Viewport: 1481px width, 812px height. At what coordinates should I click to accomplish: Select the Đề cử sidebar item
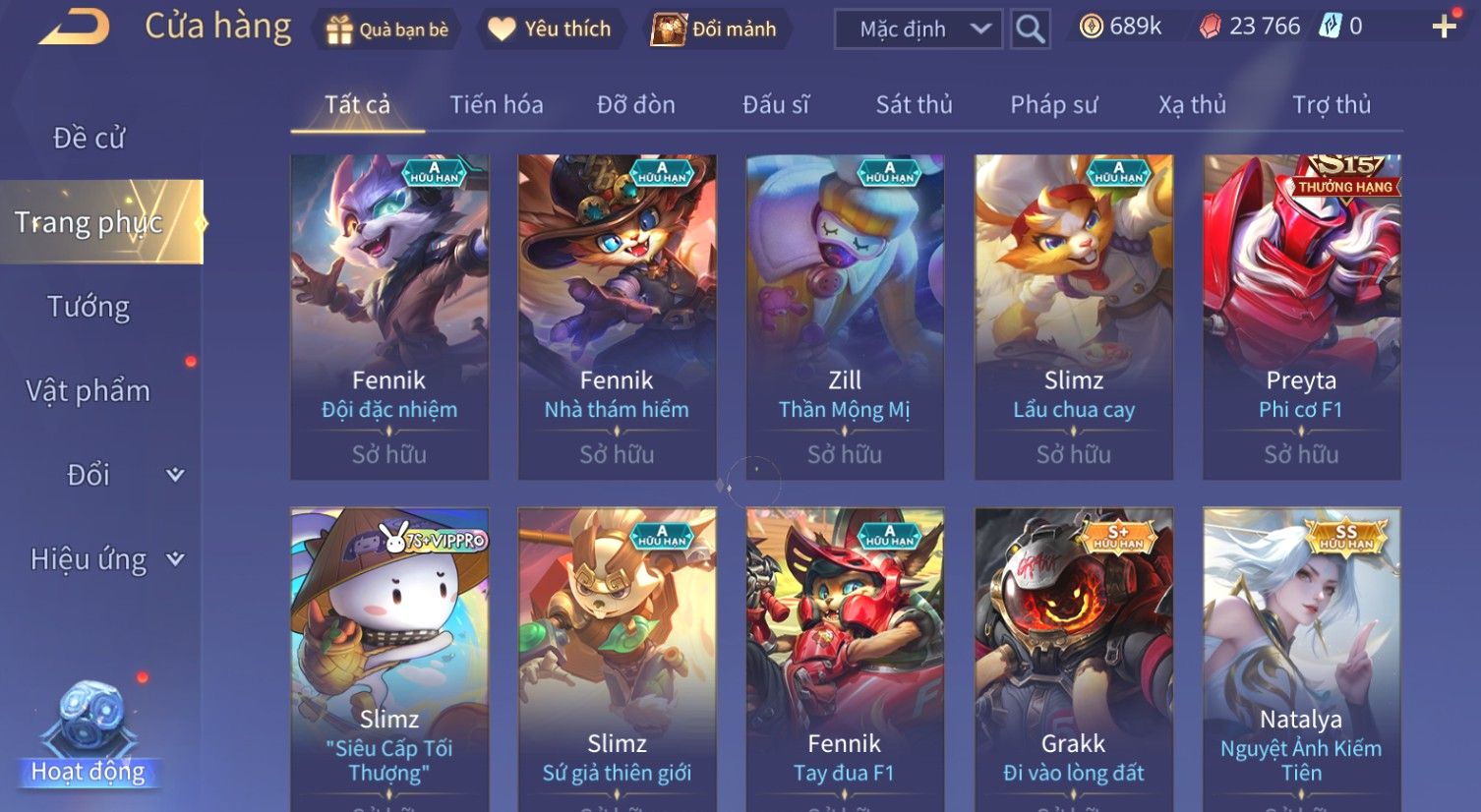click(x=89, y=138)
